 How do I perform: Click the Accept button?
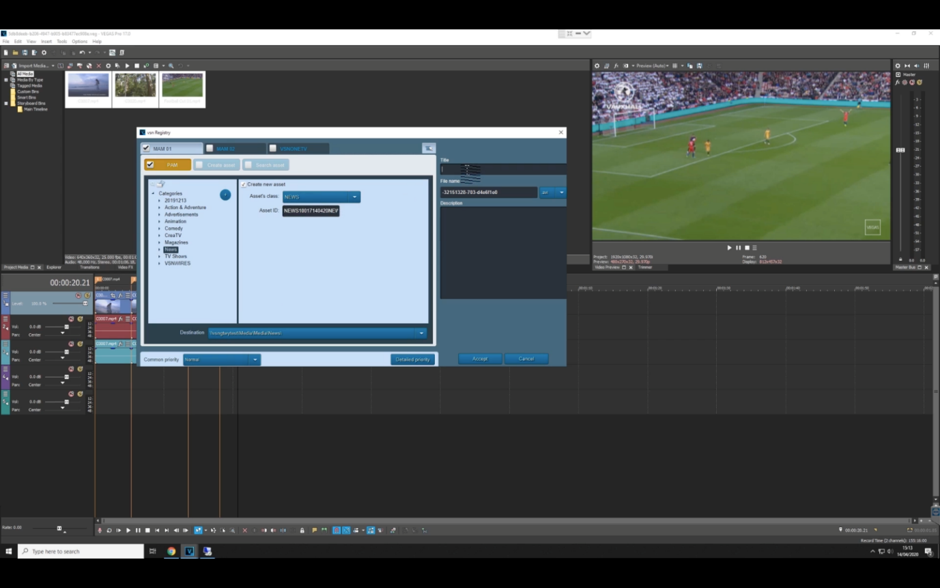pos(480,358)
